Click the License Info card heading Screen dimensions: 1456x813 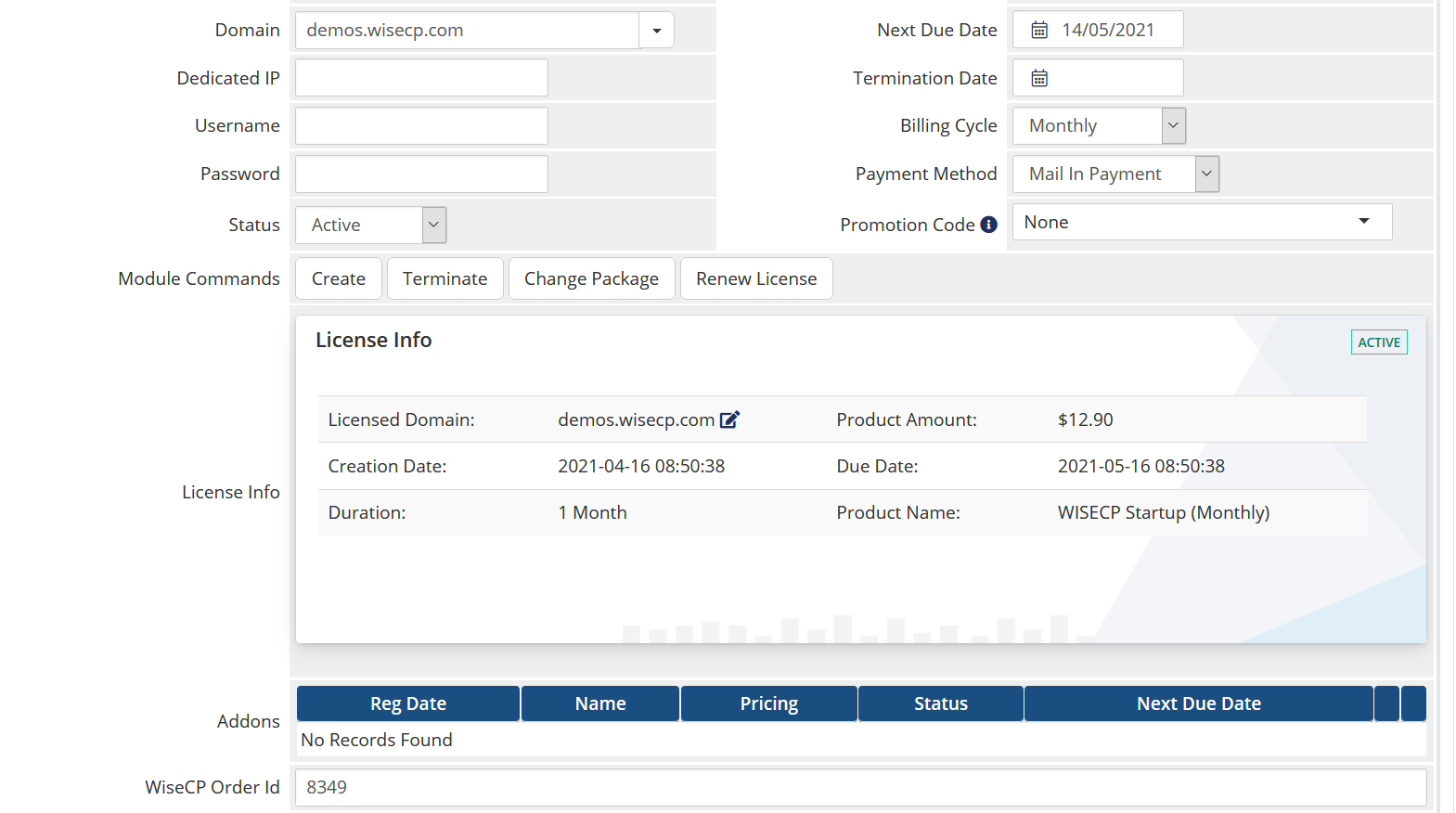coord(374,340)
